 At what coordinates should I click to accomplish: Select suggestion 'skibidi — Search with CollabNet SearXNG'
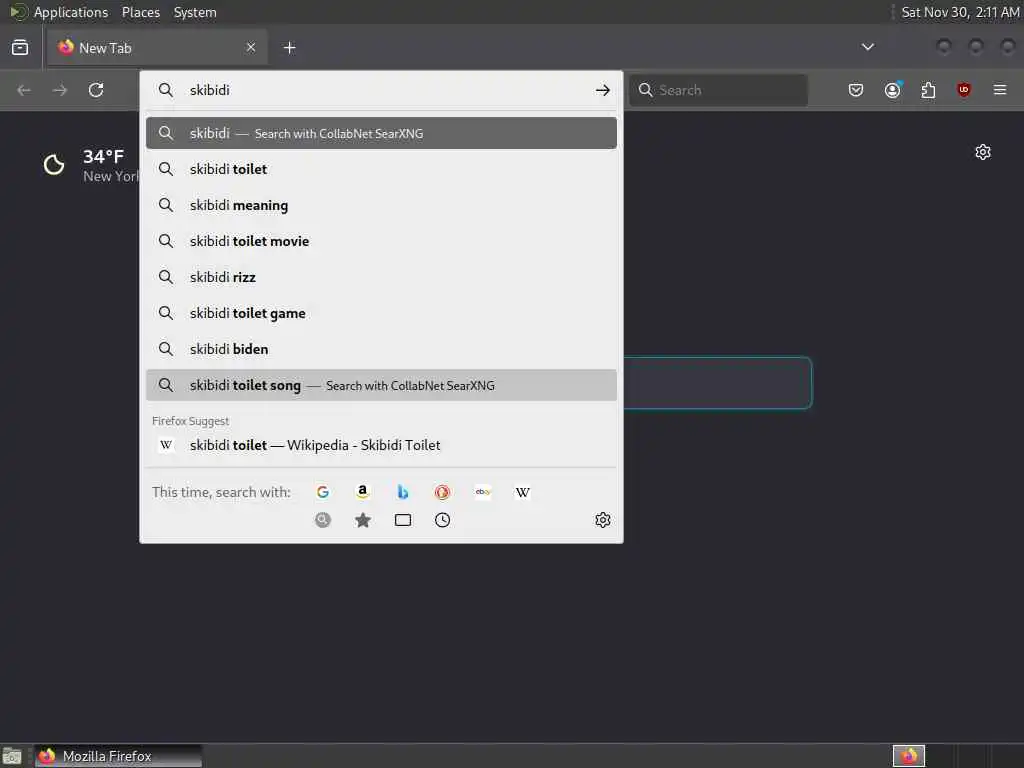pos(381,133)
